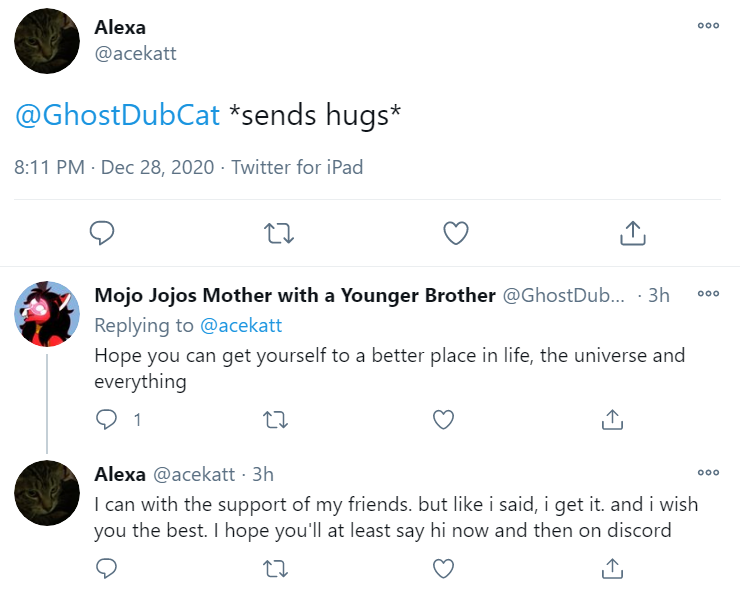Viewport: 740px width, 592px height.
Task: Like the "better place in life" reply
Action: click(x=443, y=420)
